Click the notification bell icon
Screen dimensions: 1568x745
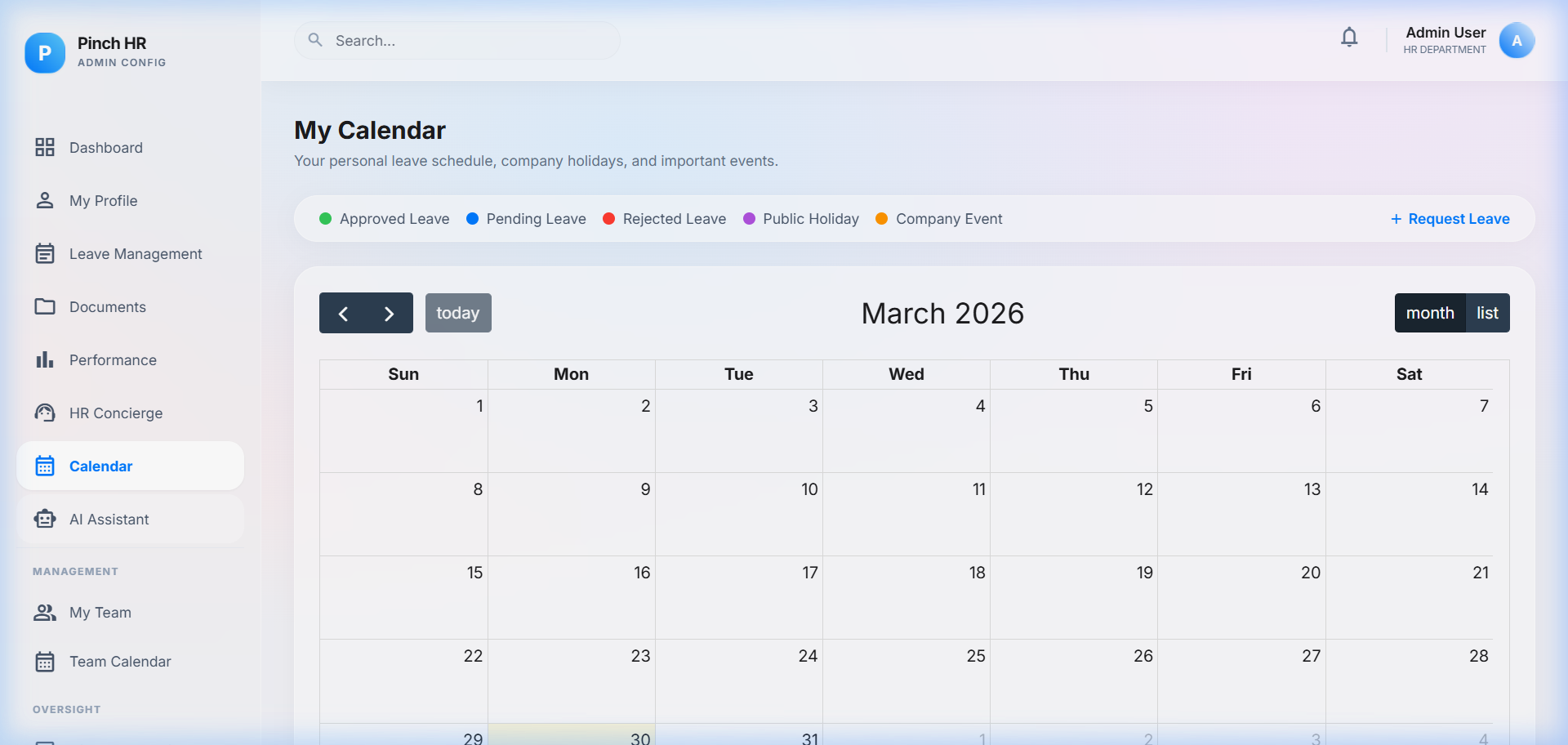(1349, 38)
